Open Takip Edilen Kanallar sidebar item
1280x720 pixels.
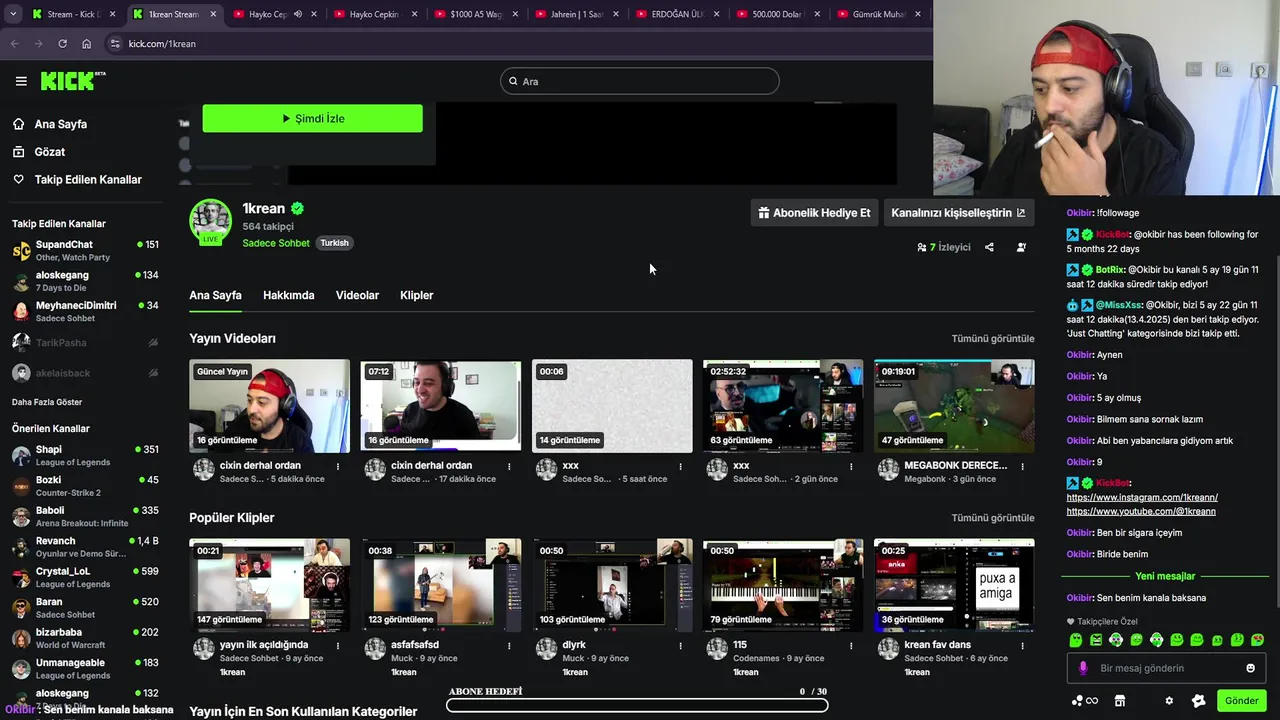pos(77,180)
